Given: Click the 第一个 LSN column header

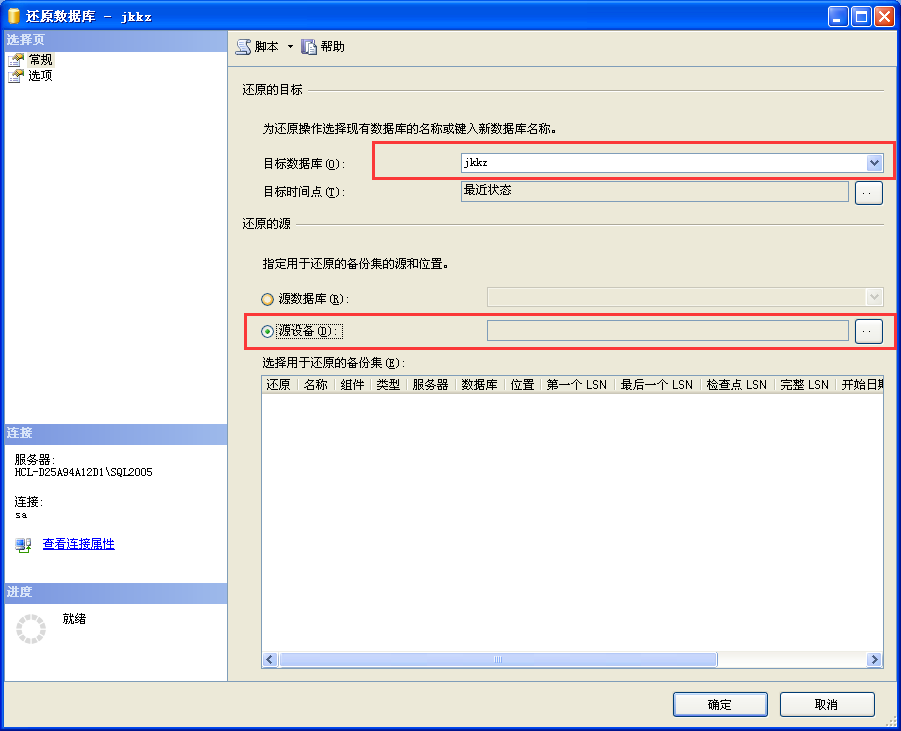Looking at the screenshot, I should pyautogui.click(x=577, y=384).
